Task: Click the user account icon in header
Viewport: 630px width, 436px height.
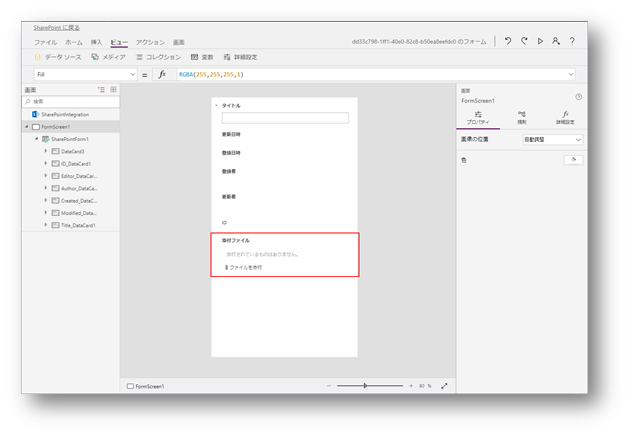Action: pyautogui.click(x=556, y=42)
